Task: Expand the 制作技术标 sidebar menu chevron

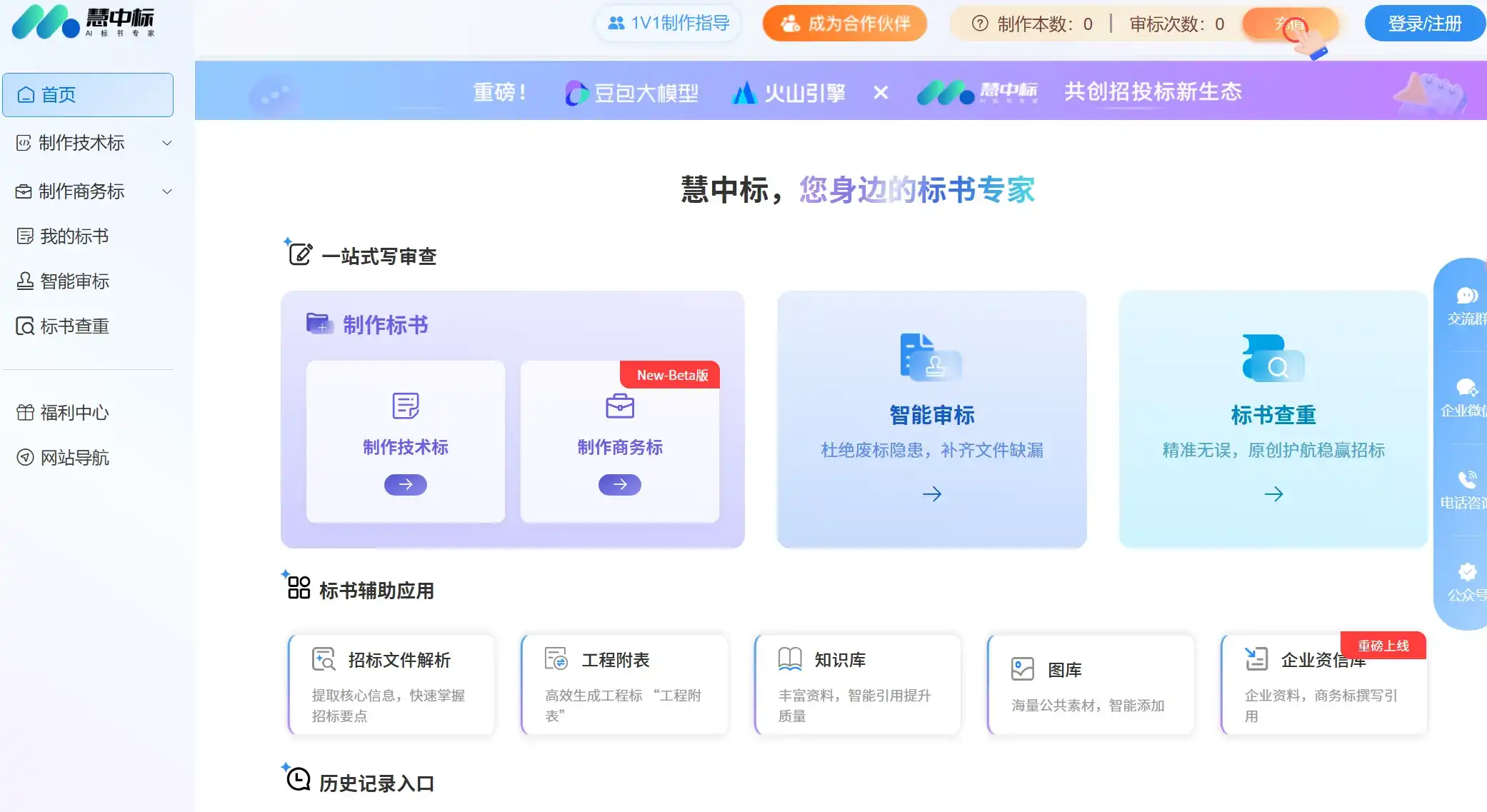Action: click(x=167, y=143)
